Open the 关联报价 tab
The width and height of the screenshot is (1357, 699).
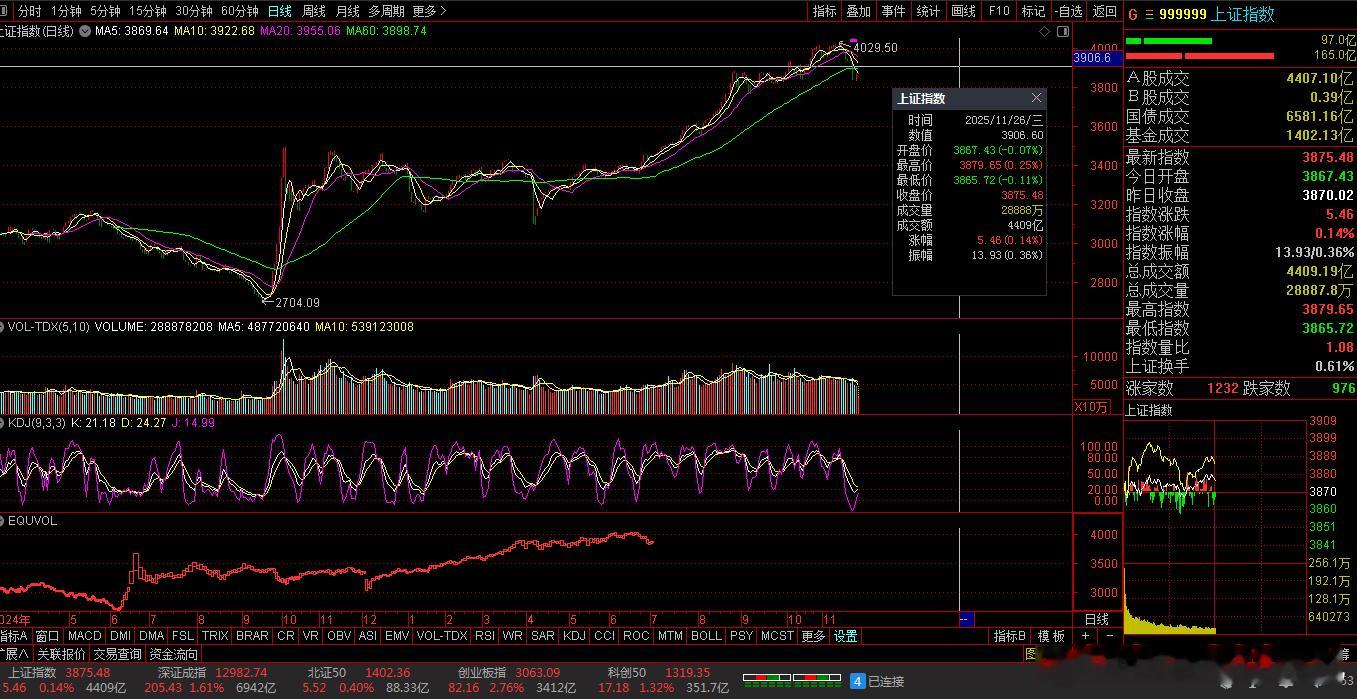[60, 654]
